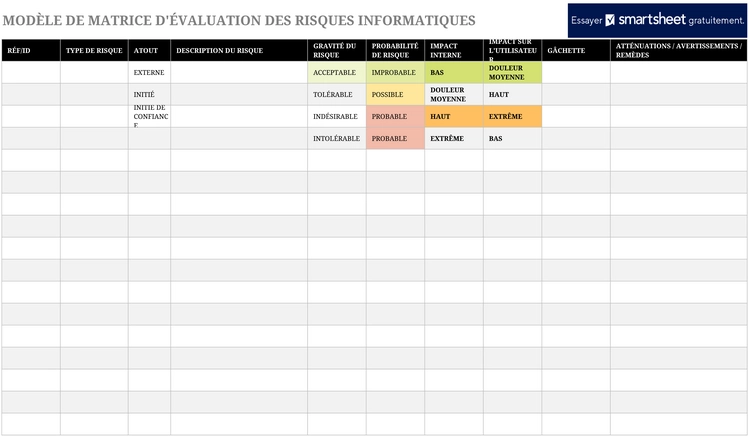Select the IMPROBABLE probability cell
The width and height of the screenshot is (749, 437).
click(395, 73)
